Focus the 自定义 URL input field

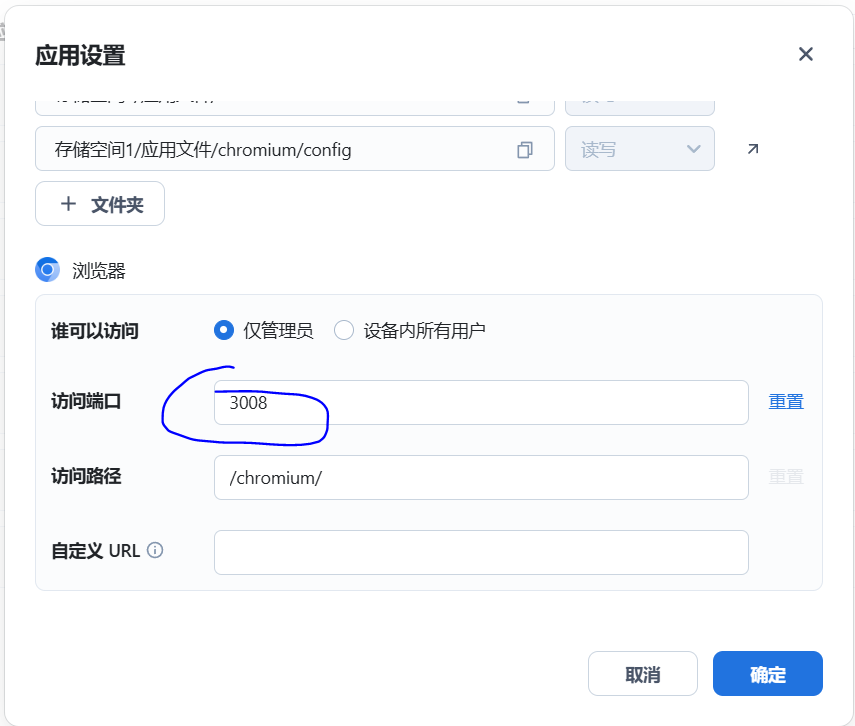click(481, 552)
